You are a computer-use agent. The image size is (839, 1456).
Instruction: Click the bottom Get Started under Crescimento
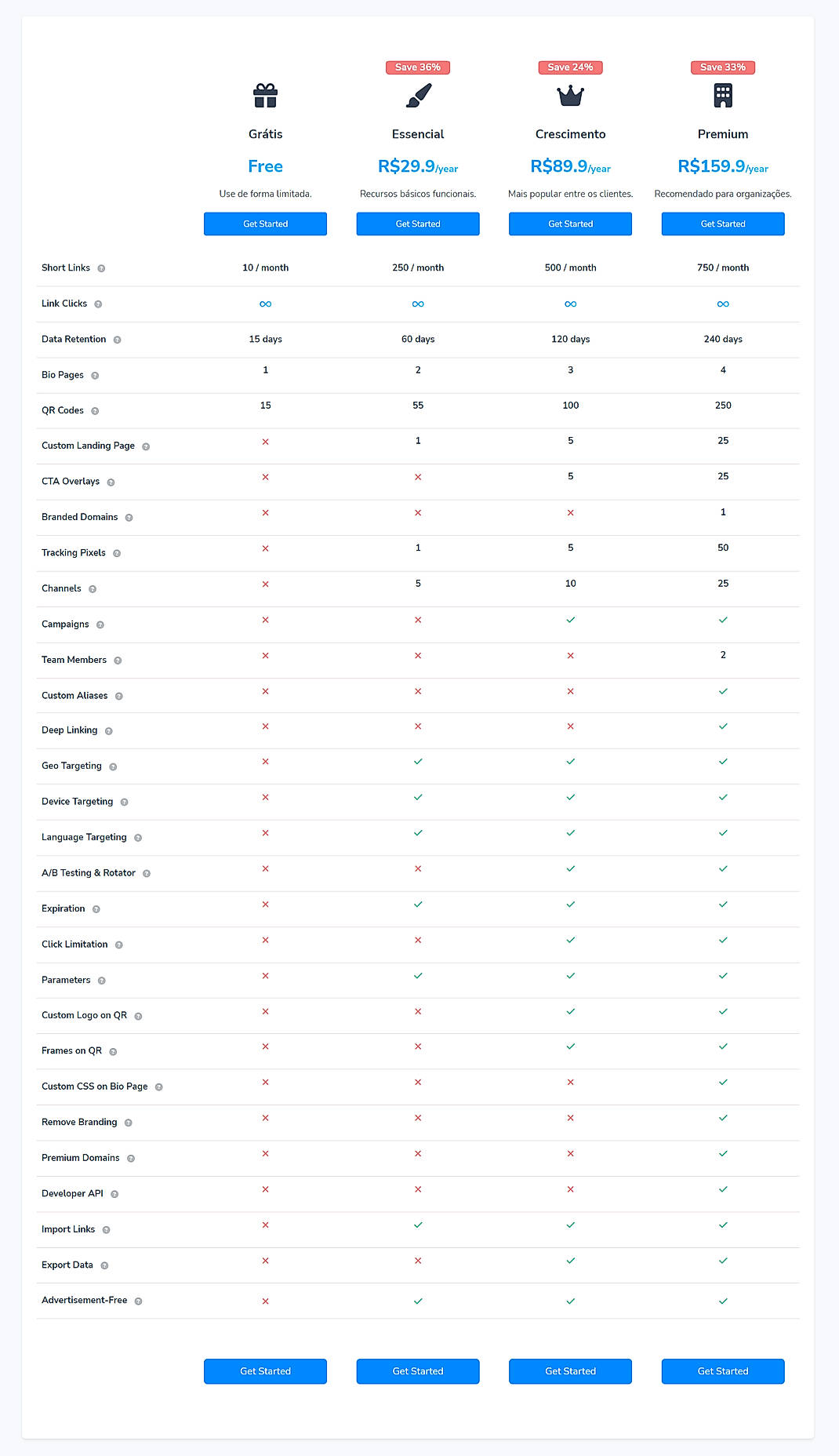(x=570, y=1371)
